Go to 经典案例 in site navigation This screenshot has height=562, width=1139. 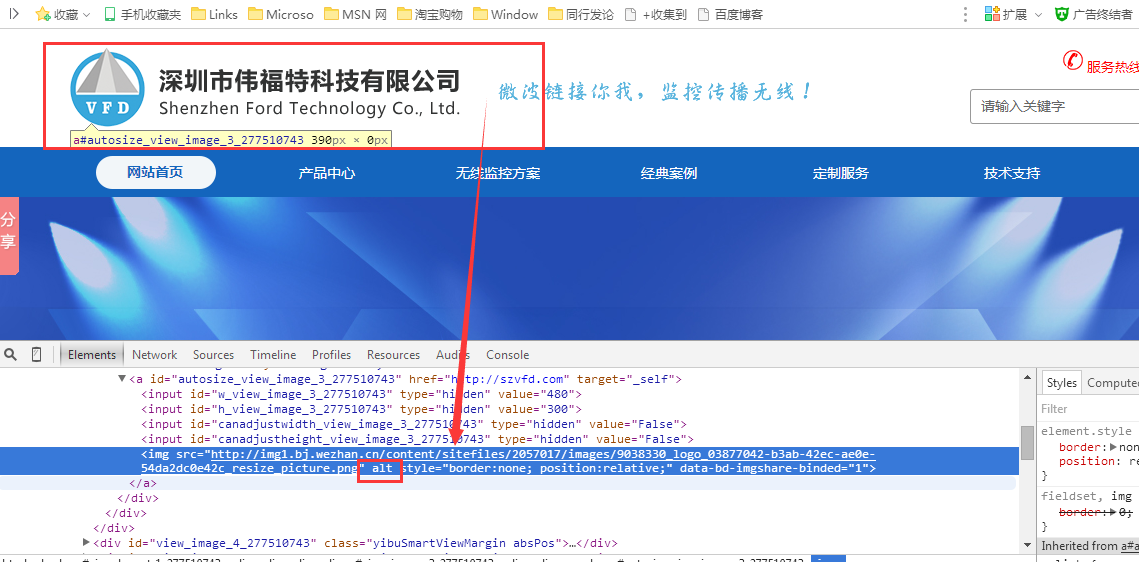(669, 173)
